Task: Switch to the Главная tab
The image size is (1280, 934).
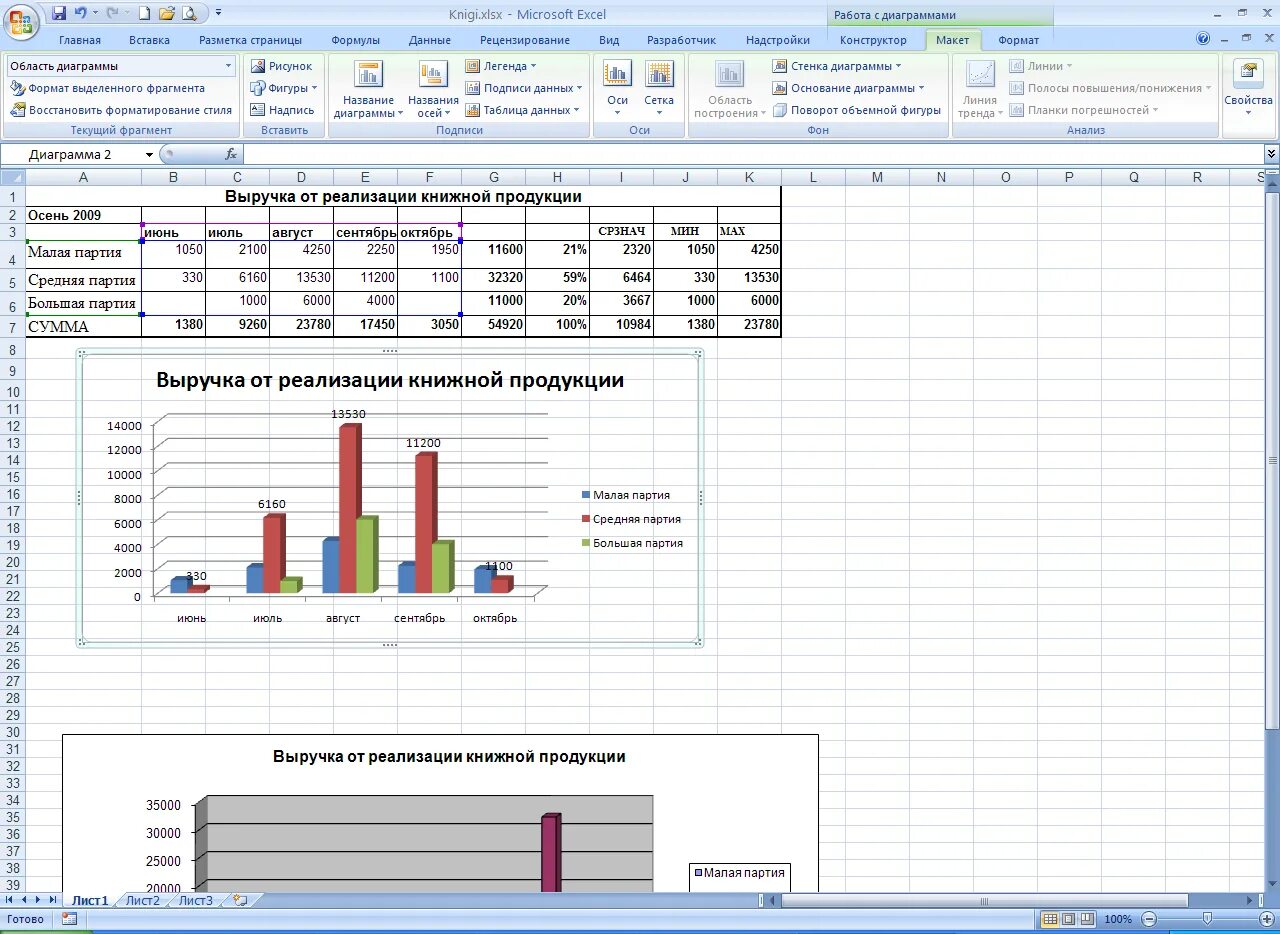Action: coord(80,40)
